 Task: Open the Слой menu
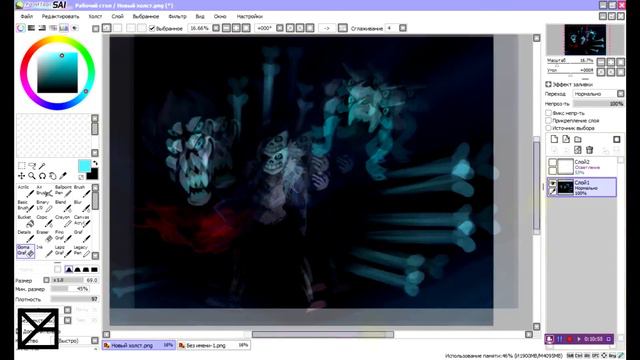[x=118, y=16]
